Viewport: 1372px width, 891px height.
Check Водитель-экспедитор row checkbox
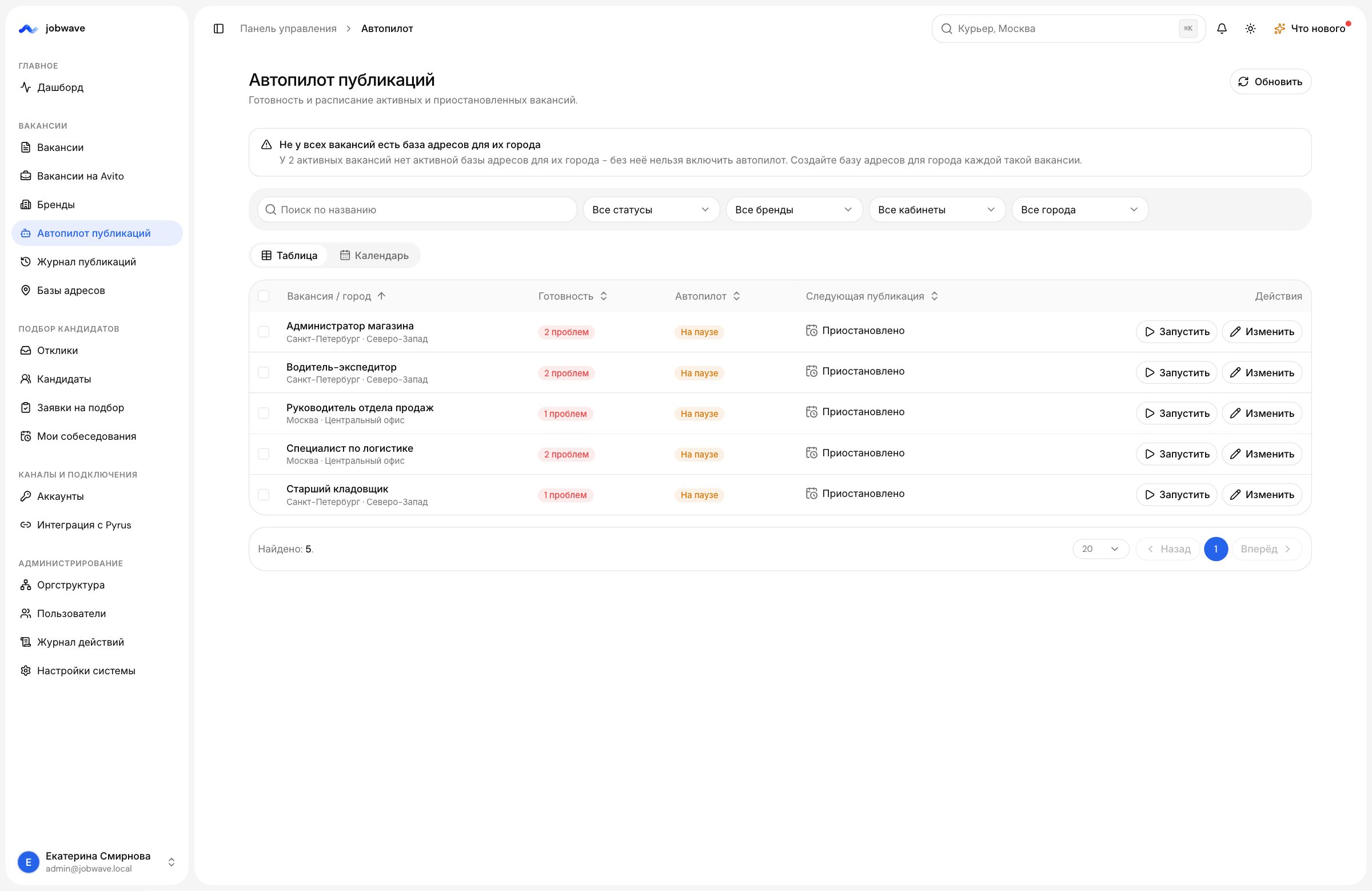pyautogui.click(x=264, y=372)
